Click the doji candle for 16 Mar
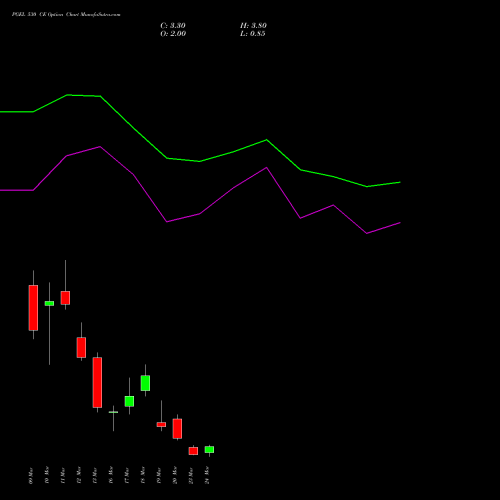This screenshot has height=500, width=500. [x=113, y=412]
